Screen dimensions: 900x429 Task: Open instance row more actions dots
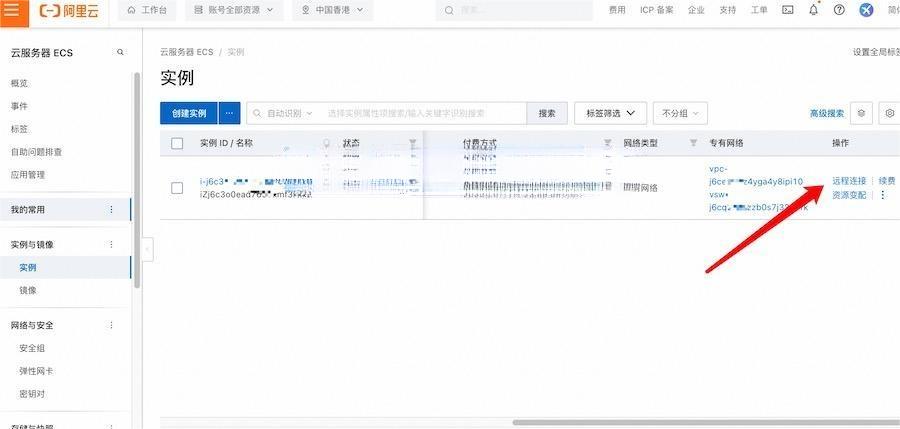click(883, 195)
